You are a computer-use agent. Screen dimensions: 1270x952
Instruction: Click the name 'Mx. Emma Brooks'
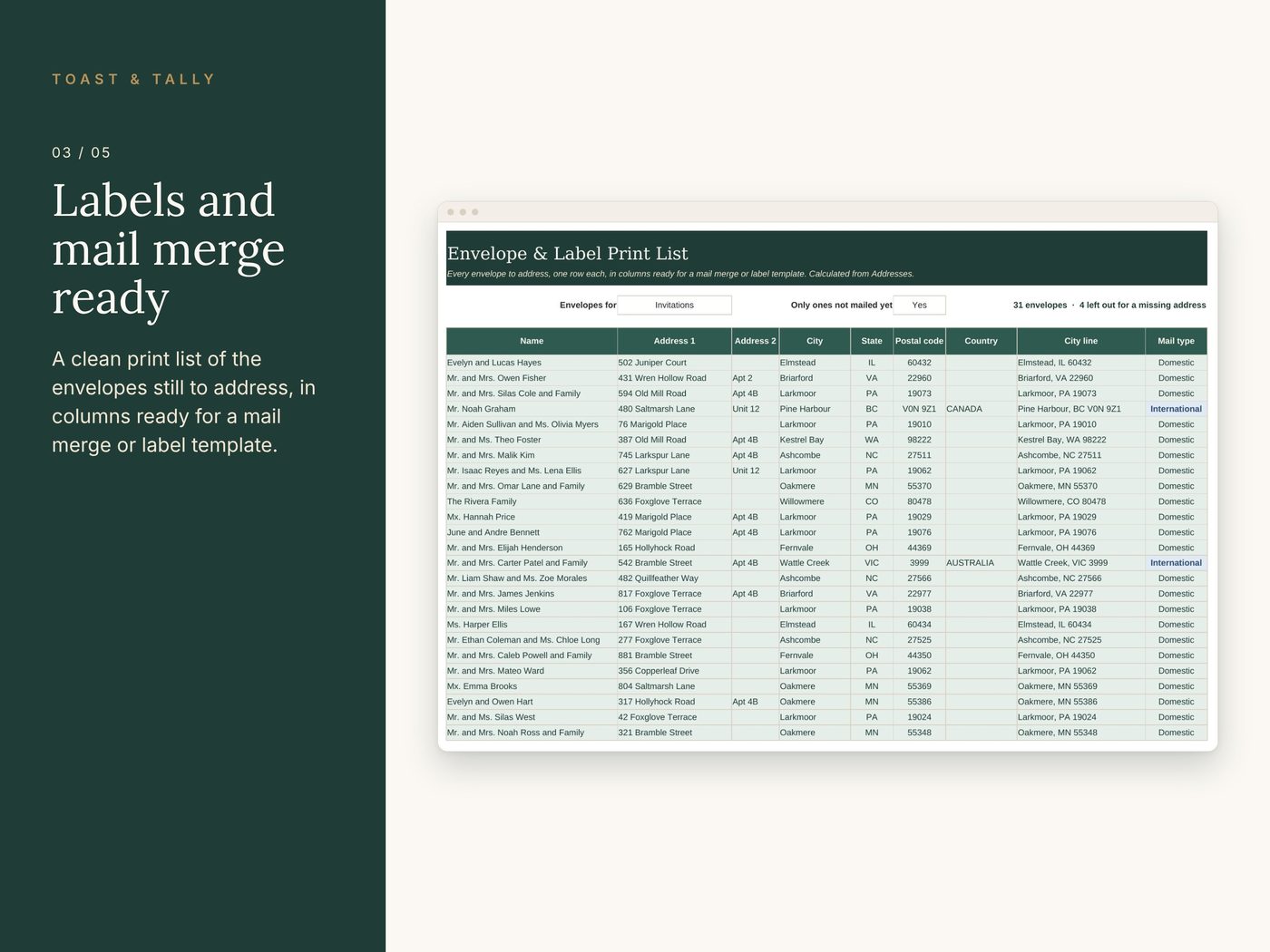[x=482, y=686]
